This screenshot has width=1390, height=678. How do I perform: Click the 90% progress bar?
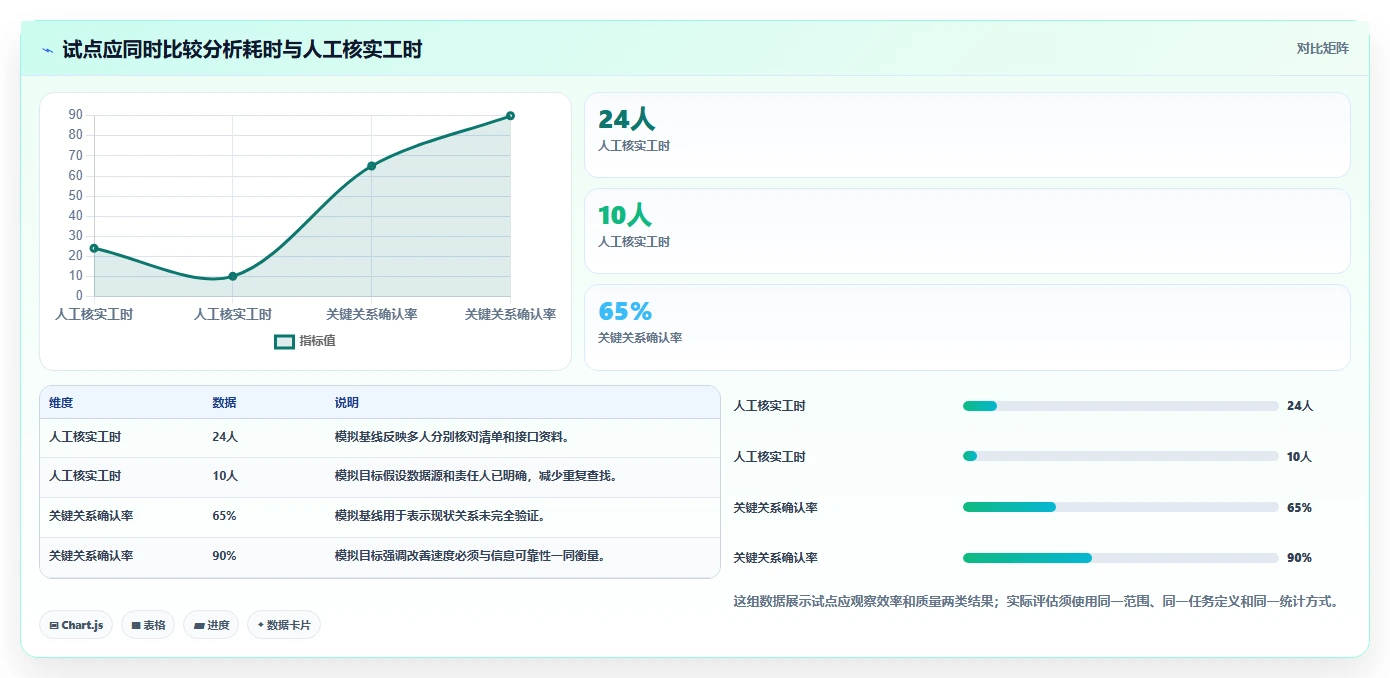pyautogui.click(x=1120, y=558)
